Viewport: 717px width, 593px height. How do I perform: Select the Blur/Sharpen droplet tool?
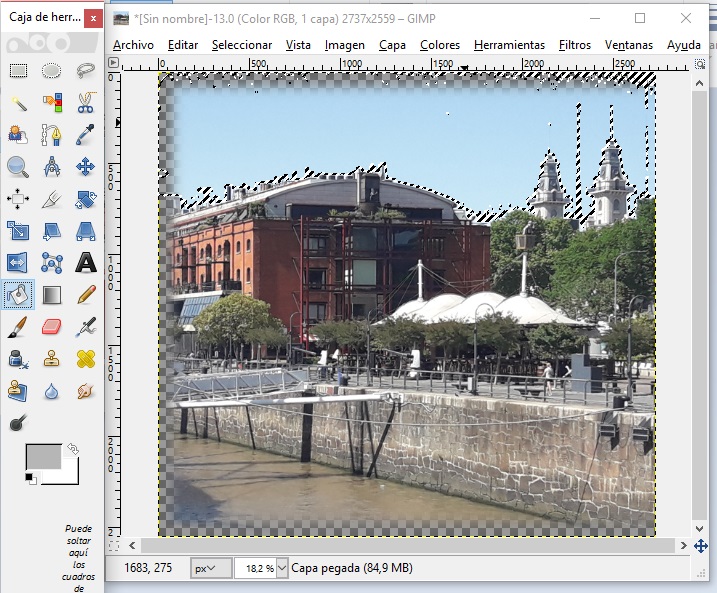coord(52,391)
